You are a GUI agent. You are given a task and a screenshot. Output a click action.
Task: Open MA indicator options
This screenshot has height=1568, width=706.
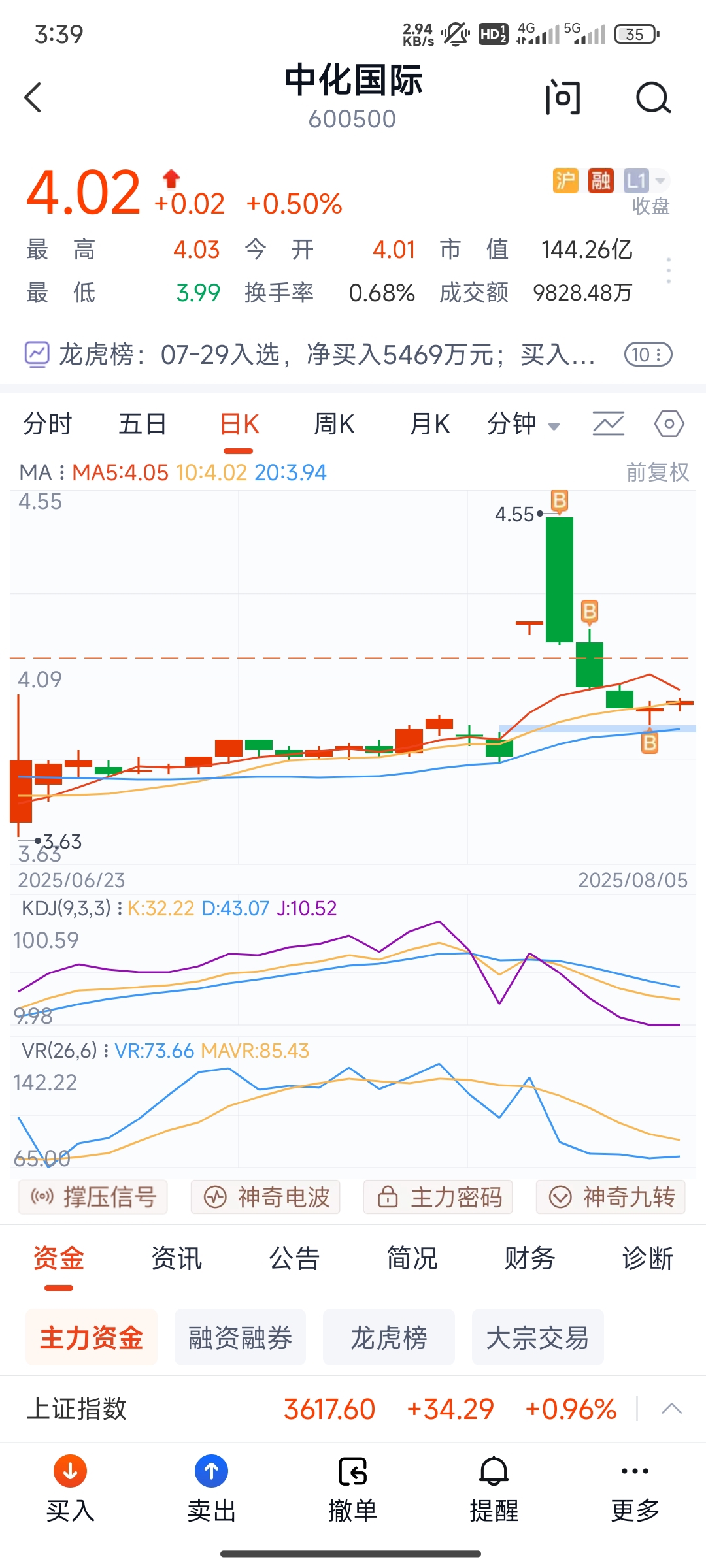tap(42, 472)
